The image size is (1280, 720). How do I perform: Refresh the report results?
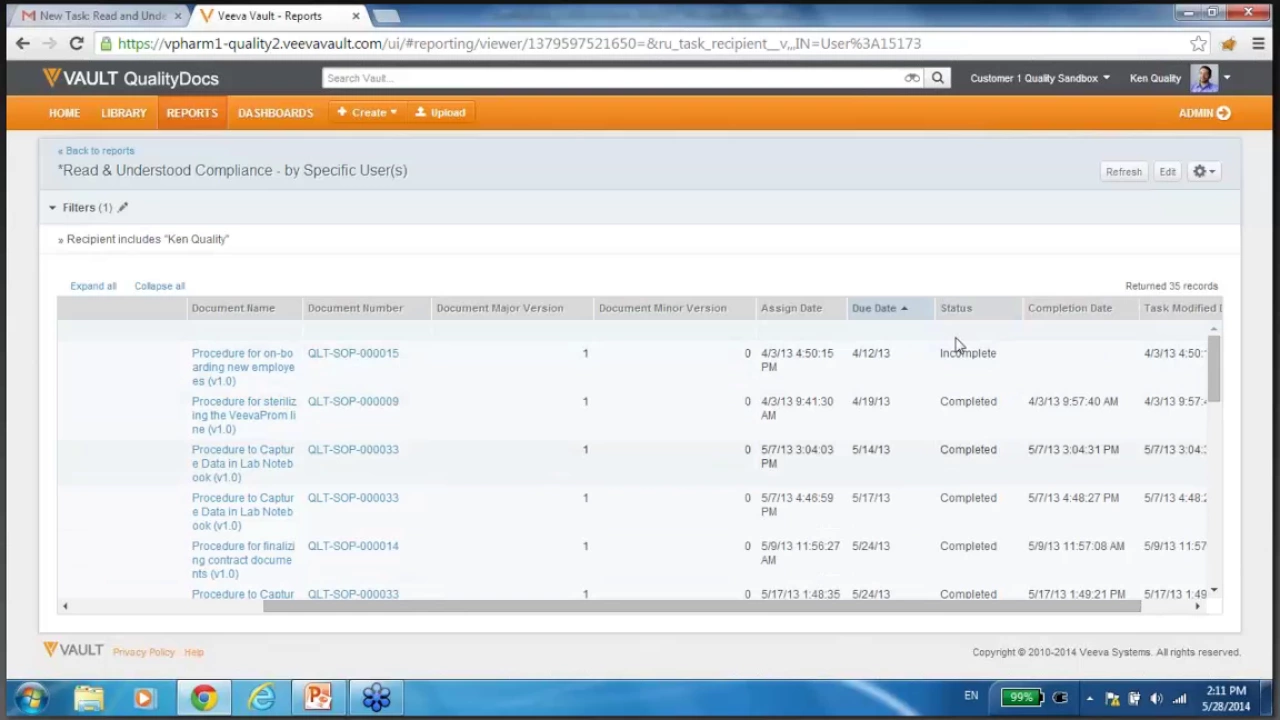pos(1123,172)
